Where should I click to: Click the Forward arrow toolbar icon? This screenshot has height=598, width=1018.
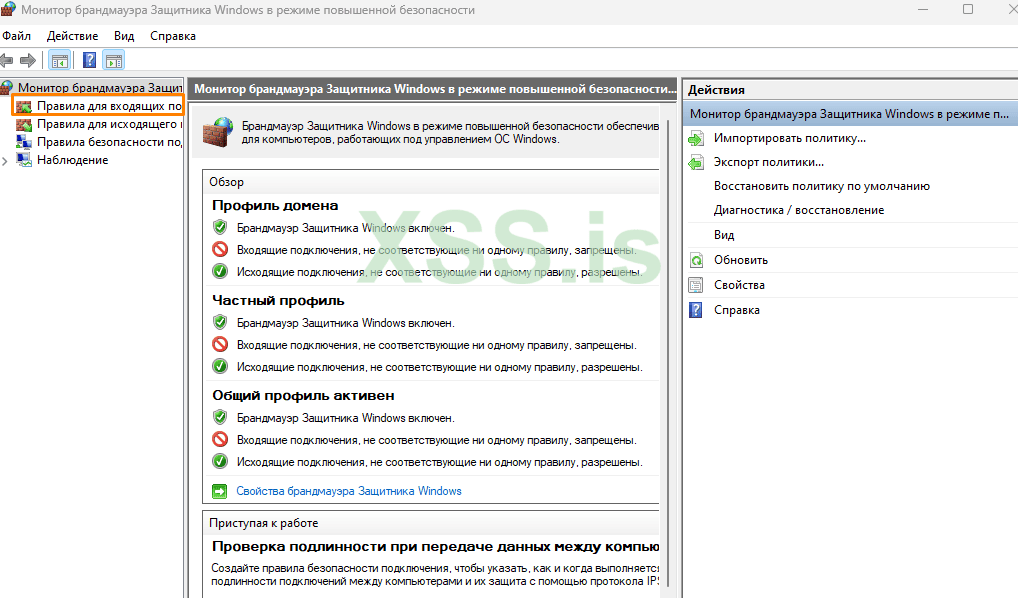tap(28, 61)
